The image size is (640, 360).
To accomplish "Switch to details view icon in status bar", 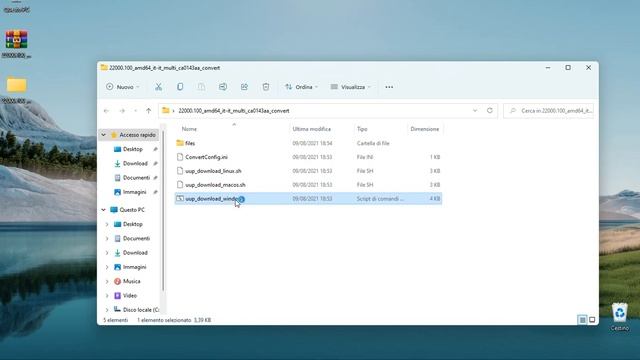I will click(582, 320).
